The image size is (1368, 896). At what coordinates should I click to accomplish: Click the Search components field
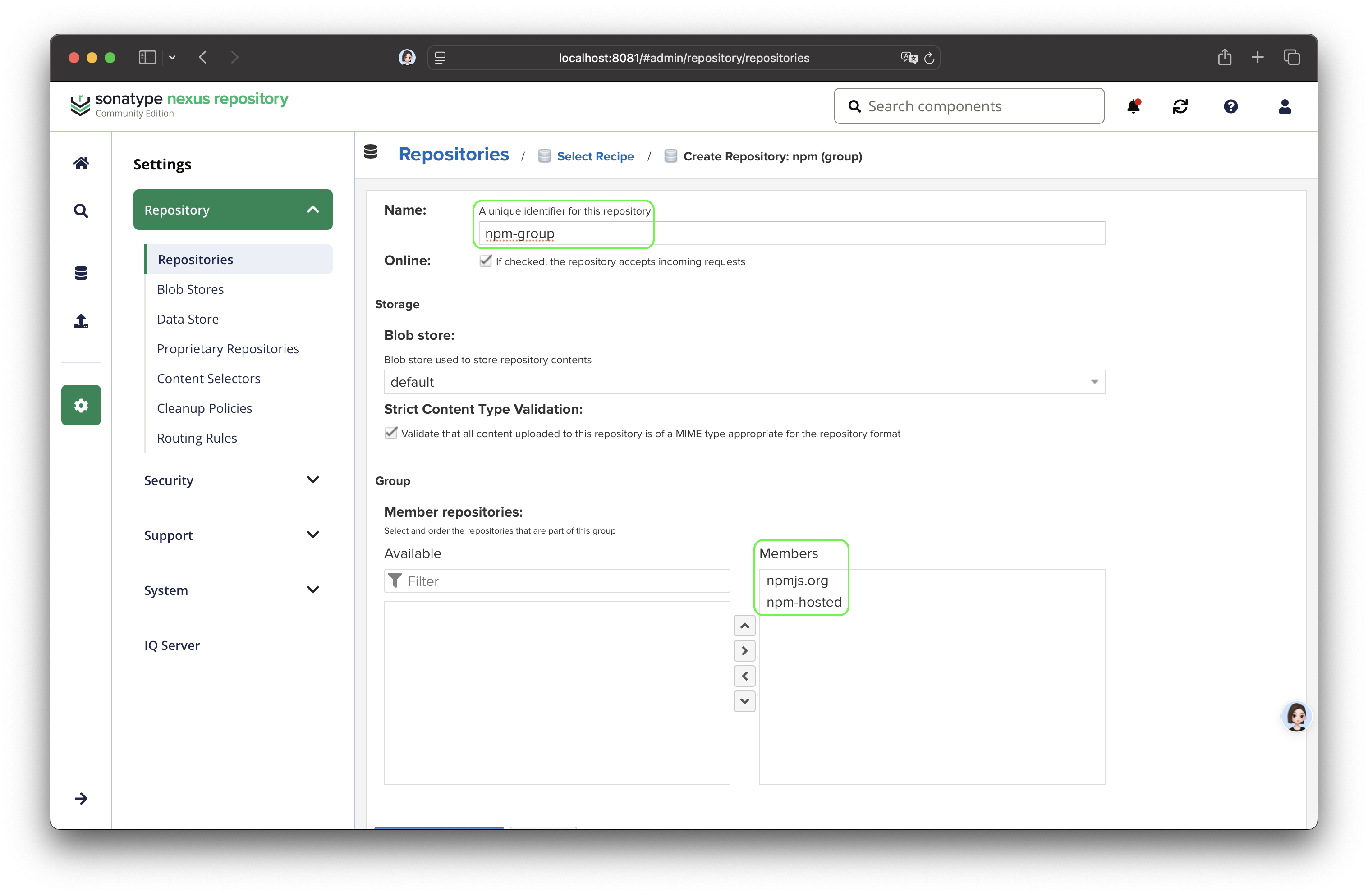pos(969,106)
